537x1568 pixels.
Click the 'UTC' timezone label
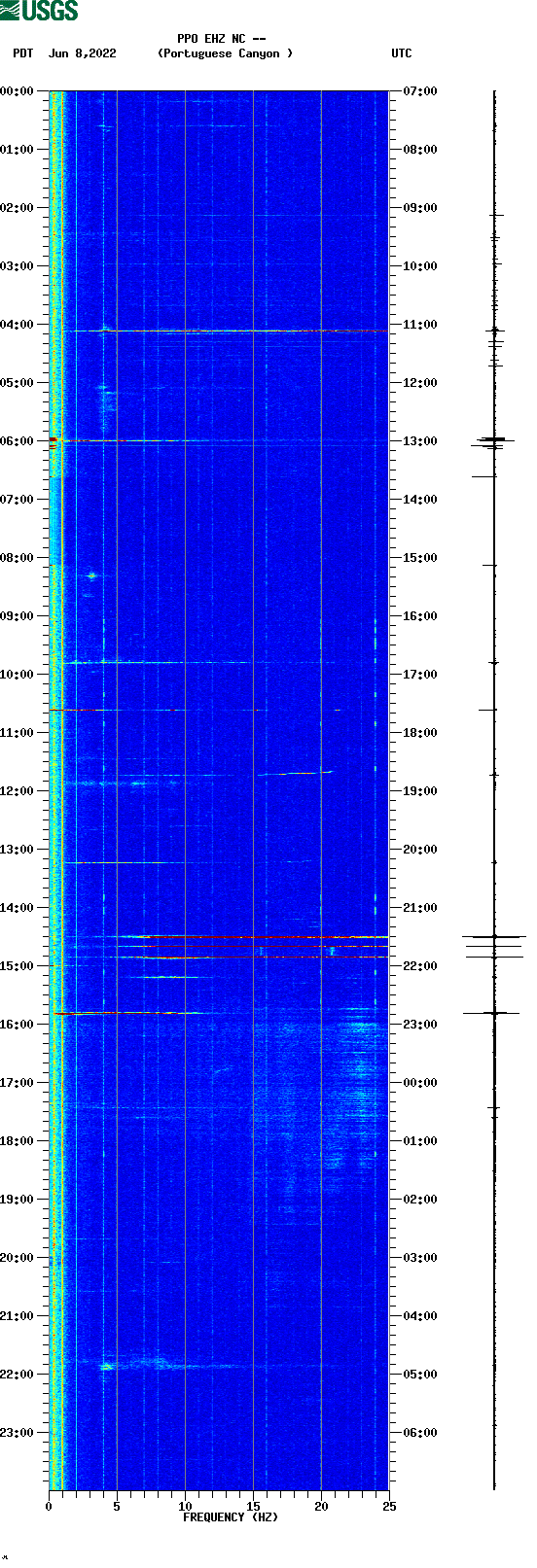coord(402,53)
